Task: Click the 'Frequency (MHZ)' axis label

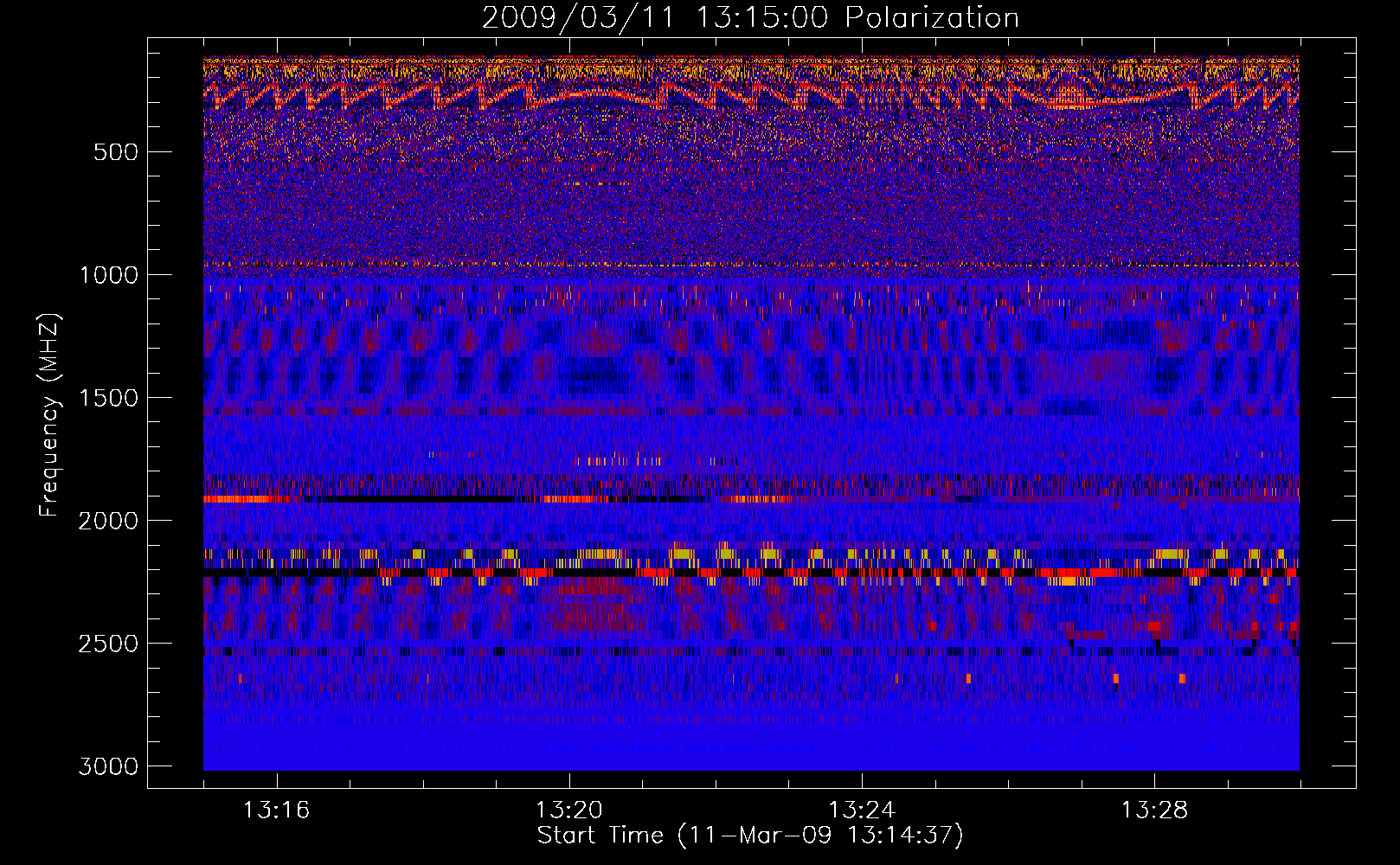Action: click(49, 415)
